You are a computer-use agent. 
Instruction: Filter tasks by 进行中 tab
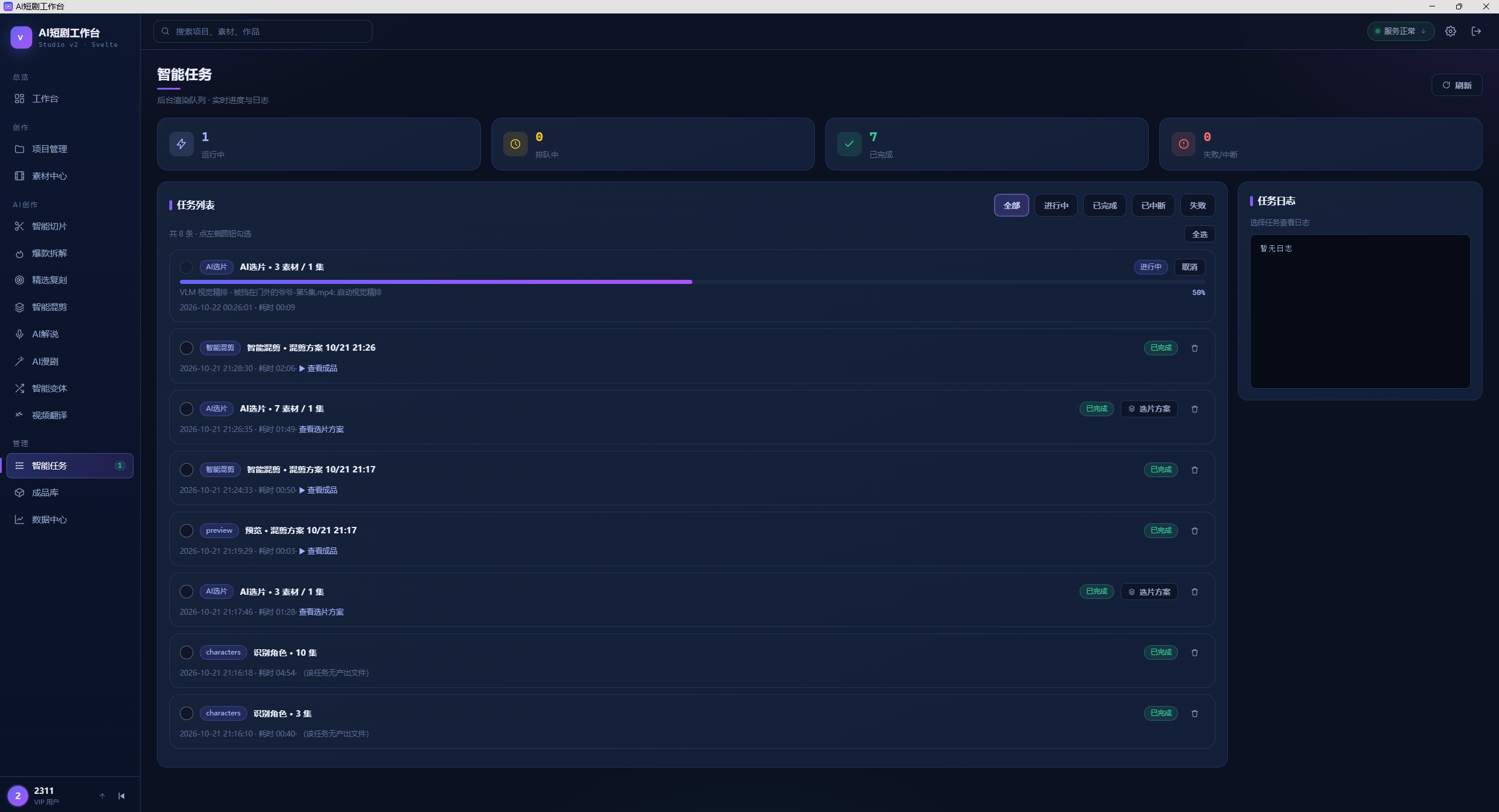(x=1056, y=205)
